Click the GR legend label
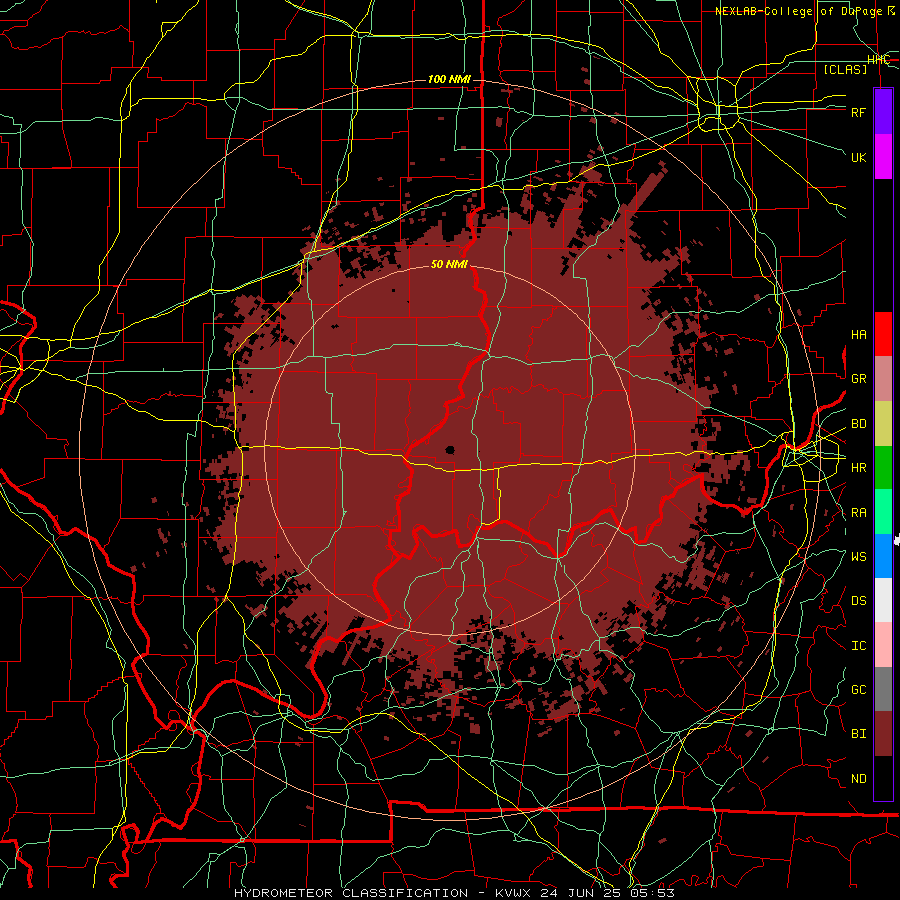 click(x=858, y=379)
